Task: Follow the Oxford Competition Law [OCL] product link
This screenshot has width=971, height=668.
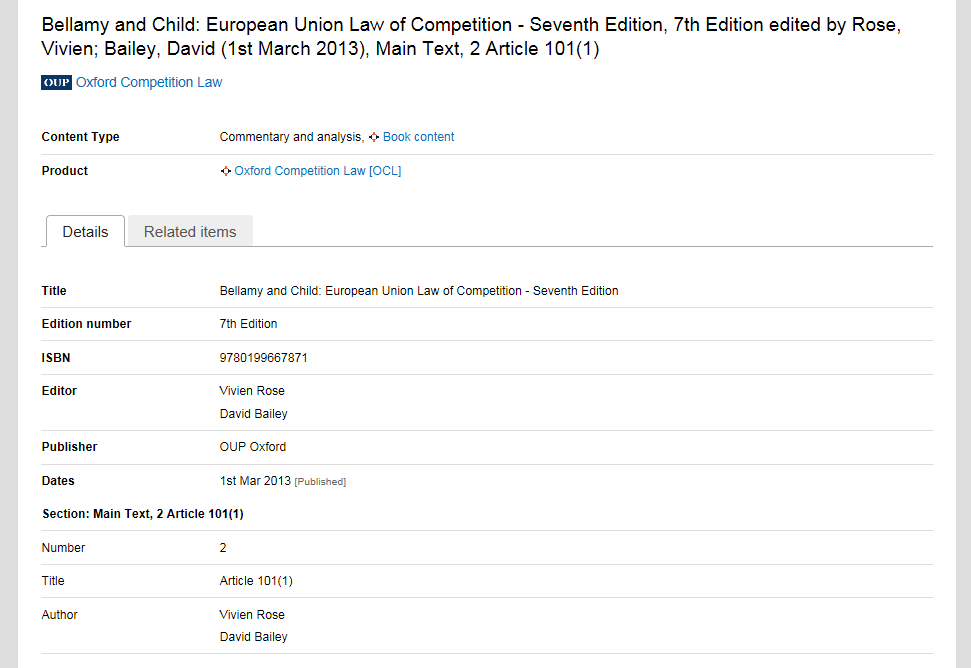Action: (317, 171)
